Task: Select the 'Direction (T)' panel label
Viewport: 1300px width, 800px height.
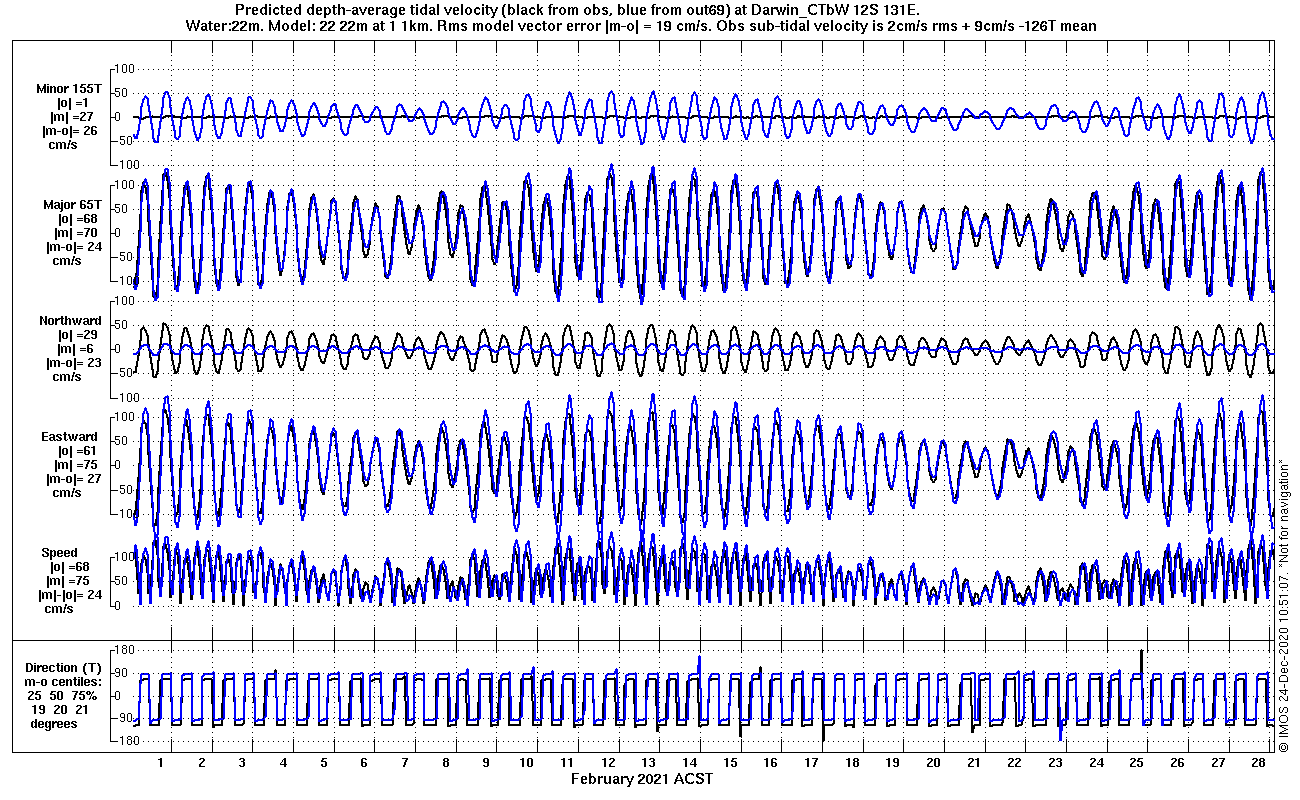Action: 63,667
